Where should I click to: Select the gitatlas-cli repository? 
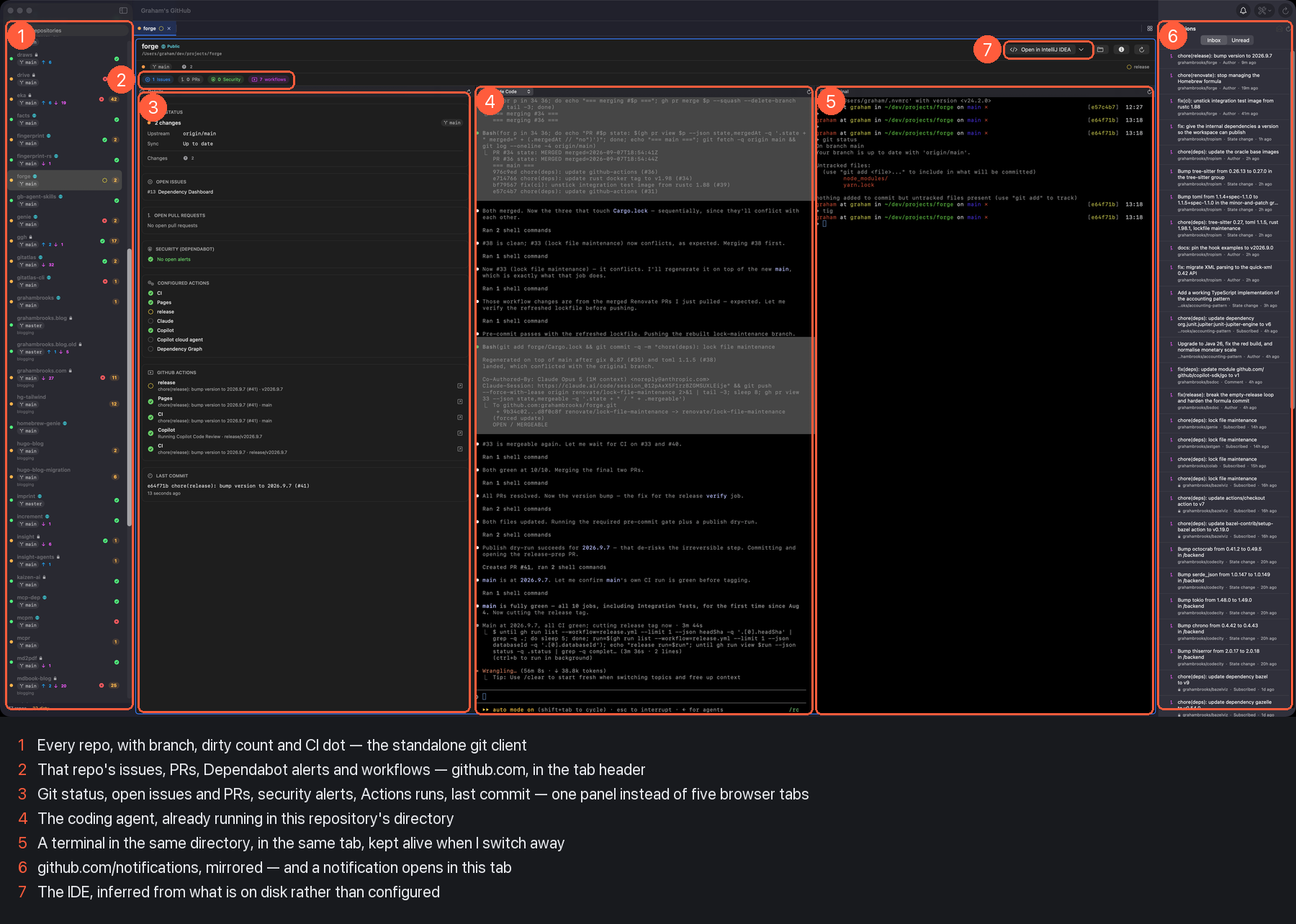coord(65,281)
